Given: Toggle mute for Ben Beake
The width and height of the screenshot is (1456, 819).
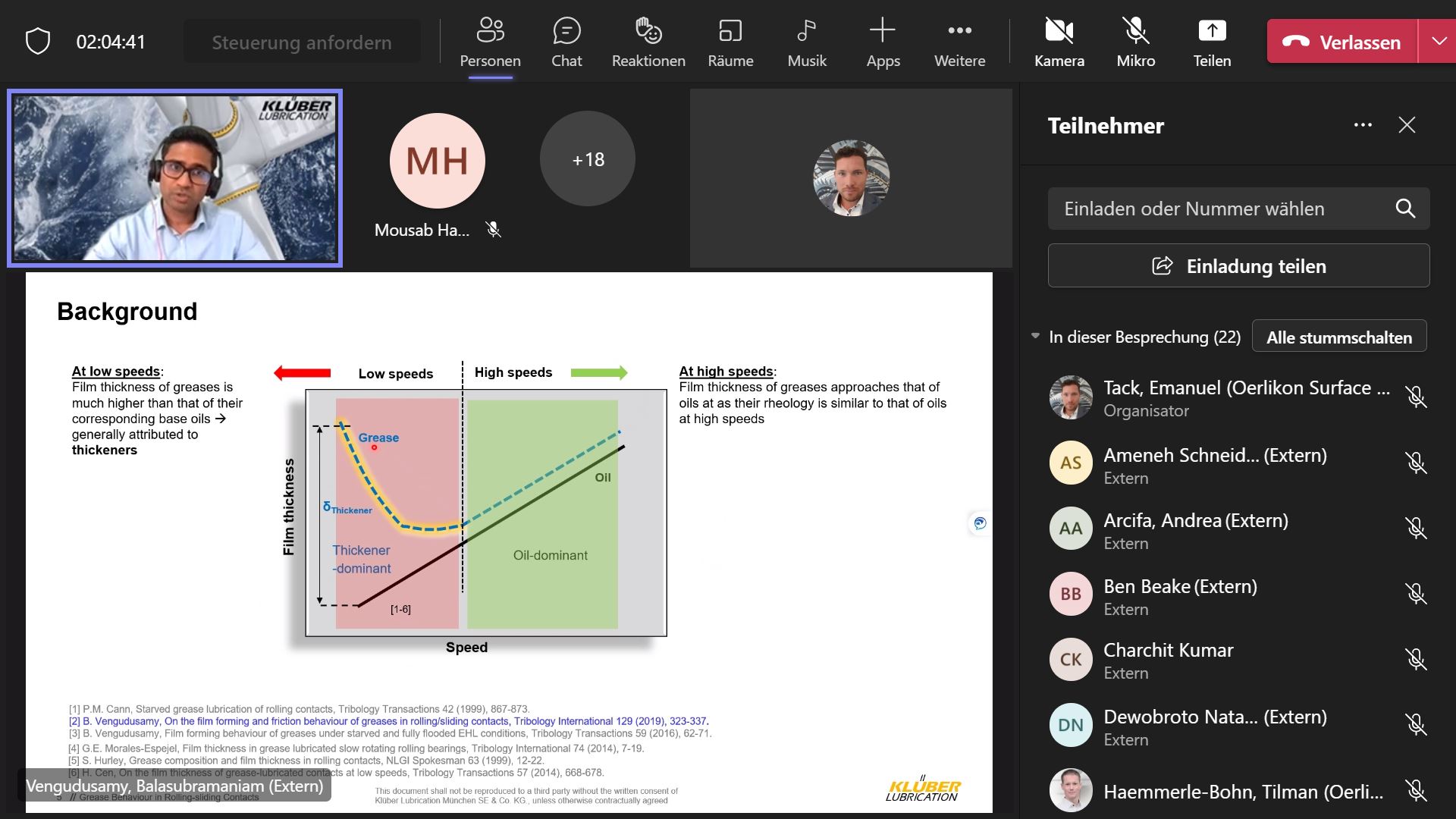Looking at the screenshot, I should click(1415, 594).
